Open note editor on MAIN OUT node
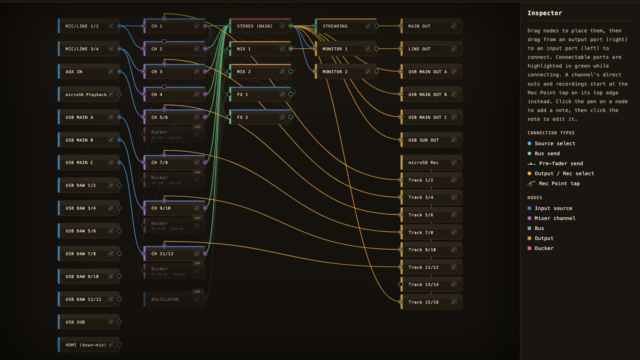The width and height of the screenshot is (640, 360). (x=454, y=26)
